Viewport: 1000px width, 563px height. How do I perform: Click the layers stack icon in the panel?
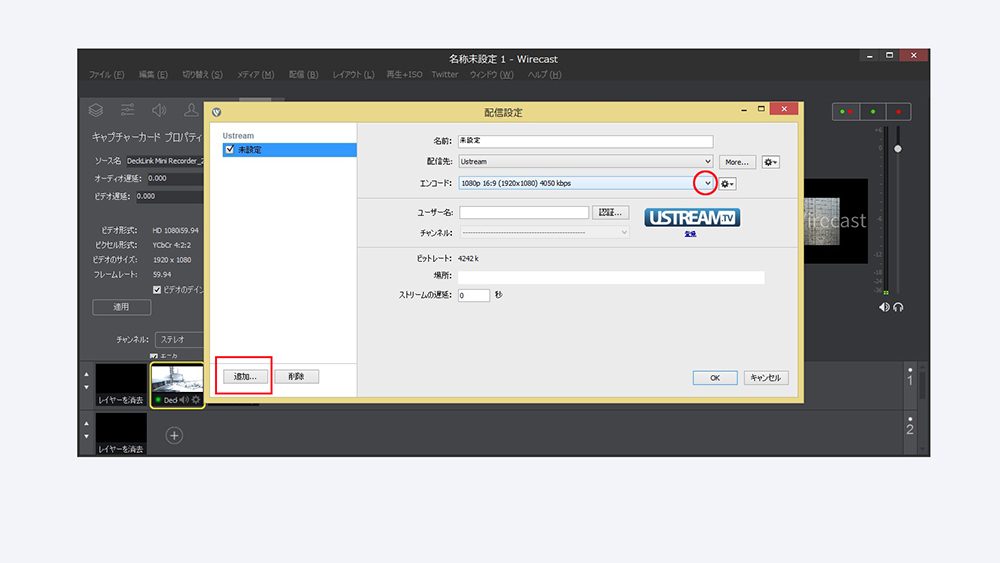tap(96, 110)
